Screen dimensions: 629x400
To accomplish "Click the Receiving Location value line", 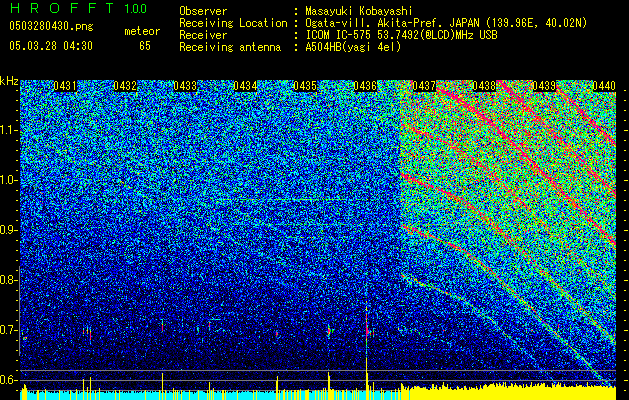I will coord(446,23).
